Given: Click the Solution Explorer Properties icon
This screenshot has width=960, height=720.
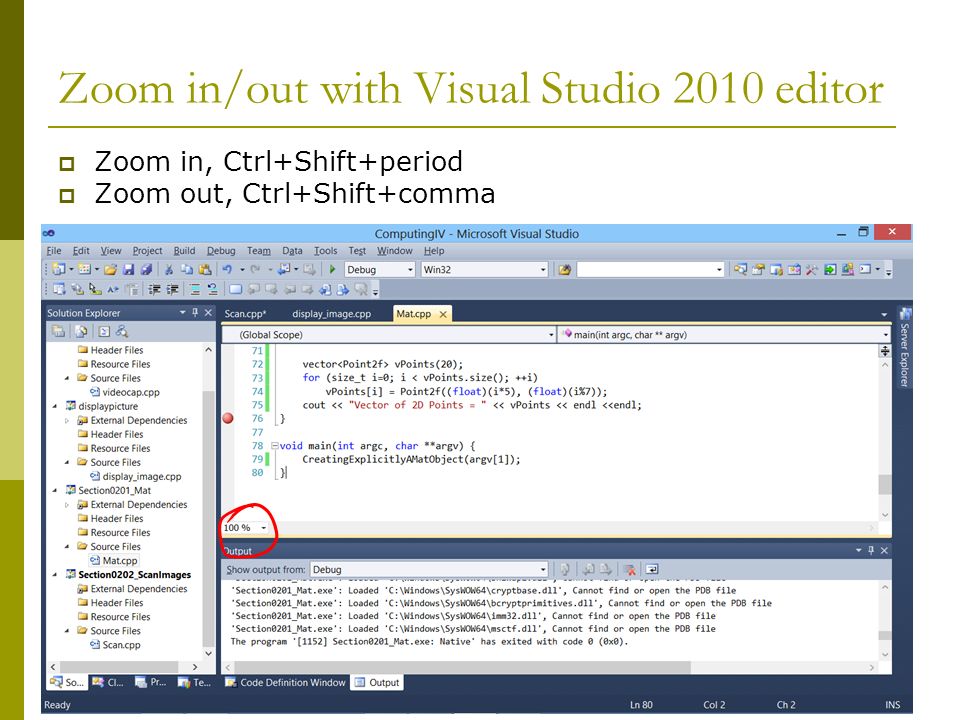Looking at the screenshot, I should point(58,331).
